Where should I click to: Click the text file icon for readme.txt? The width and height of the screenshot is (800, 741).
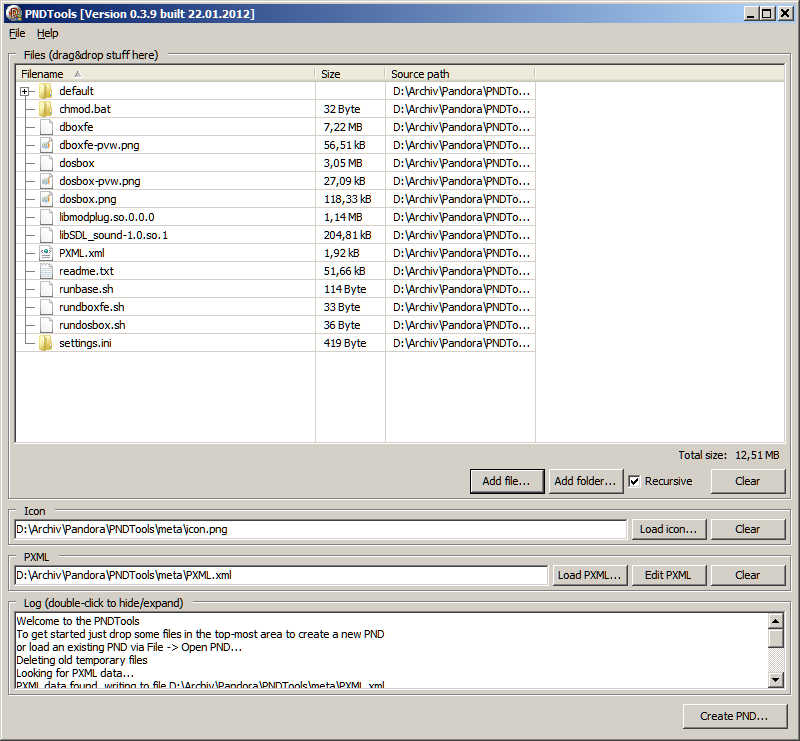click(x=46, y=271)
